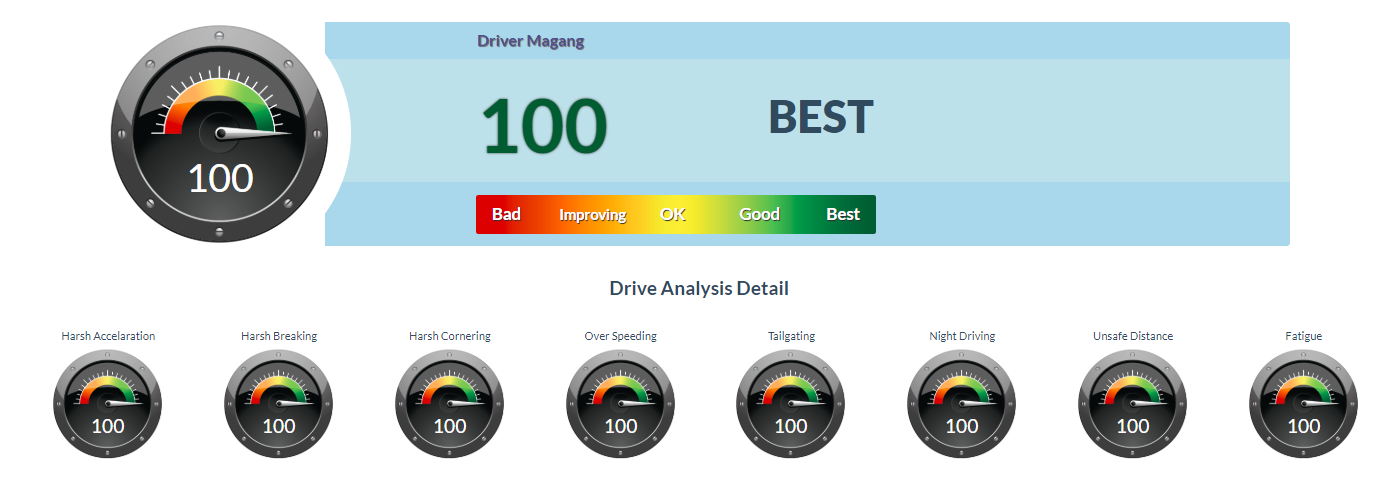The image size is (1379, 492).
Task: Click the Night Driving label text
Action: click(x=962, y=336)
